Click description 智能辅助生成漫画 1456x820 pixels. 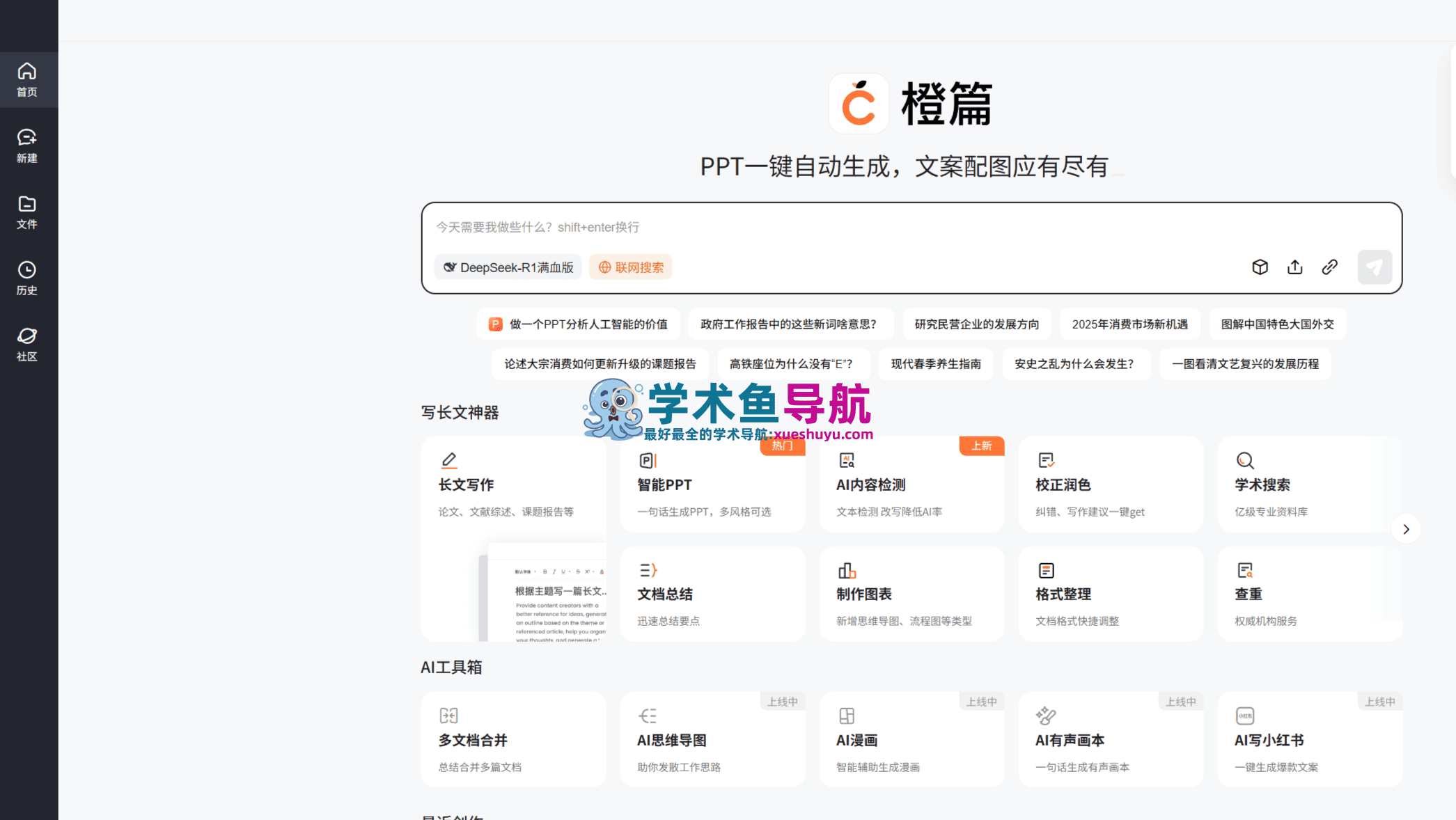(x=877, y=767)
